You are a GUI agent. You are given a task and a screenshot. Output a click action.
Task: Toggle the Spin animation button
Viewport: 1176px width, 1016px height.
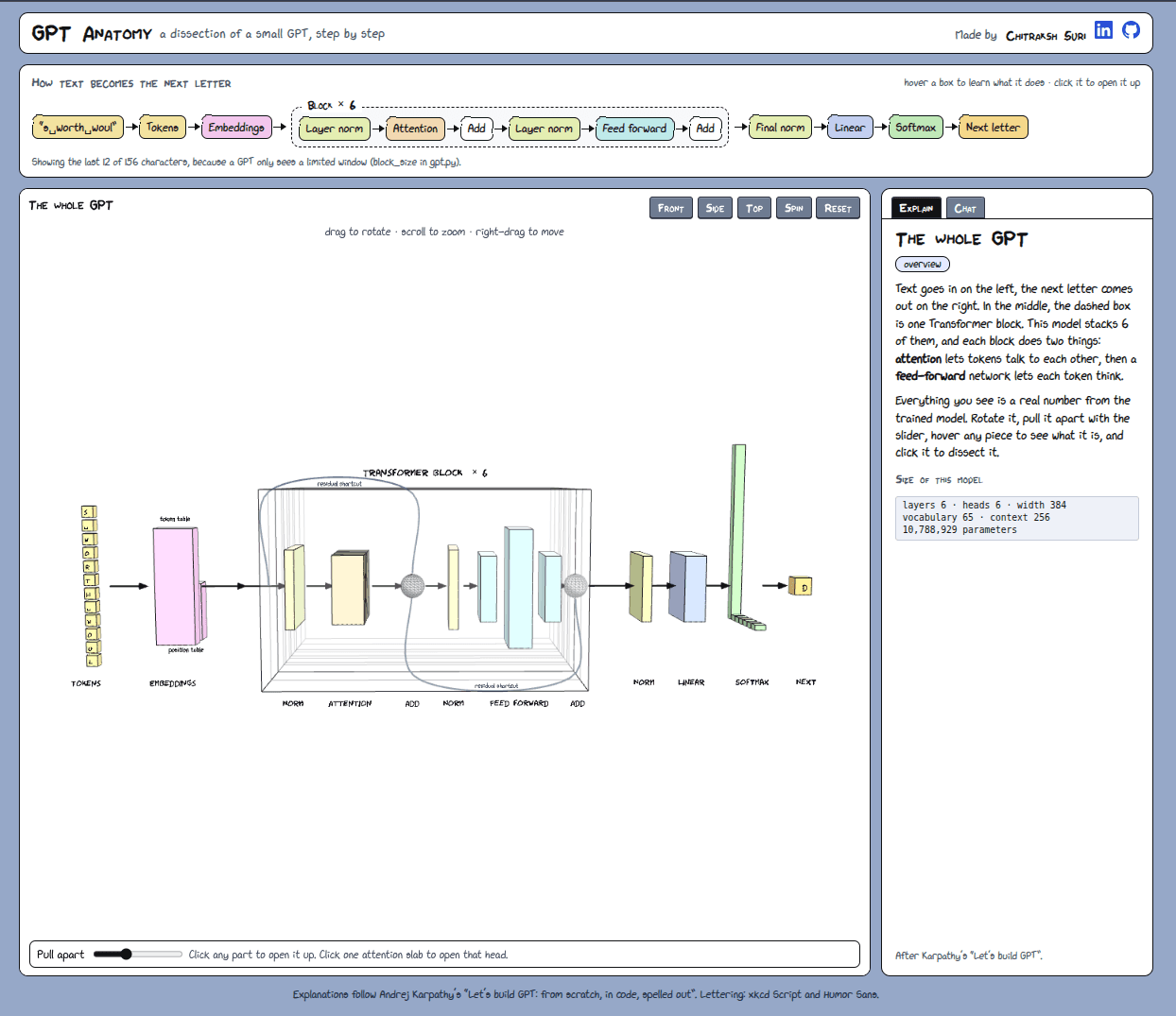tap(794, 208)
